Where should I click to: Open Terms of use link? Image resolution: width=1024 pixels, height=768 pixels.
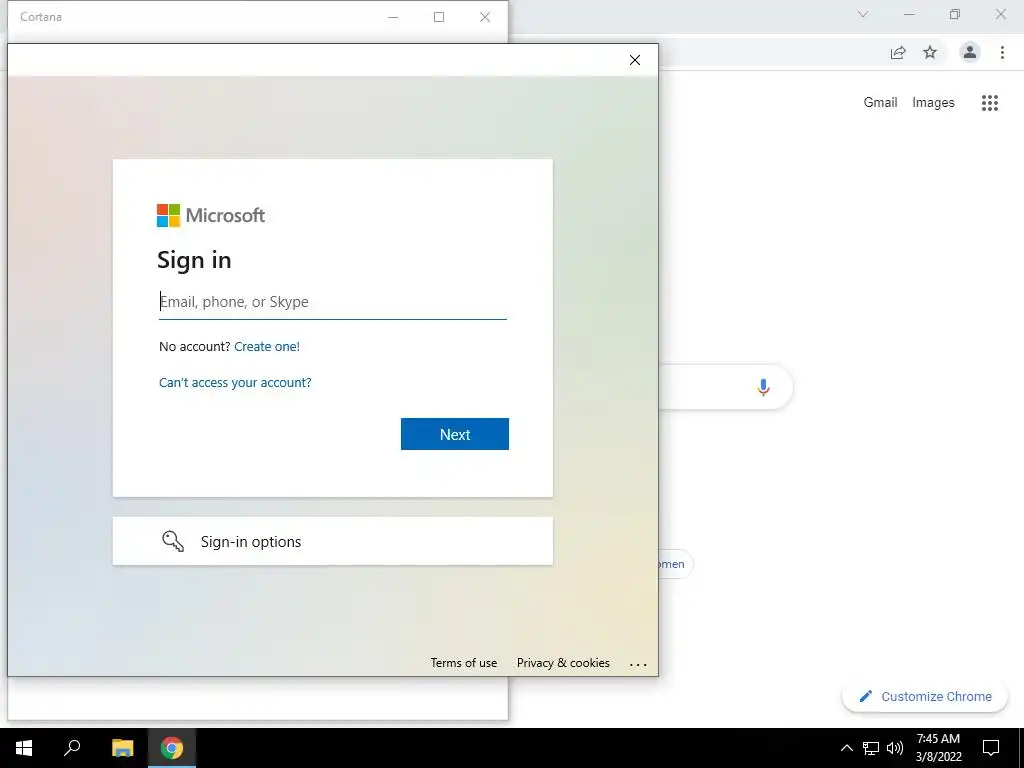click(x=464, y=663)
